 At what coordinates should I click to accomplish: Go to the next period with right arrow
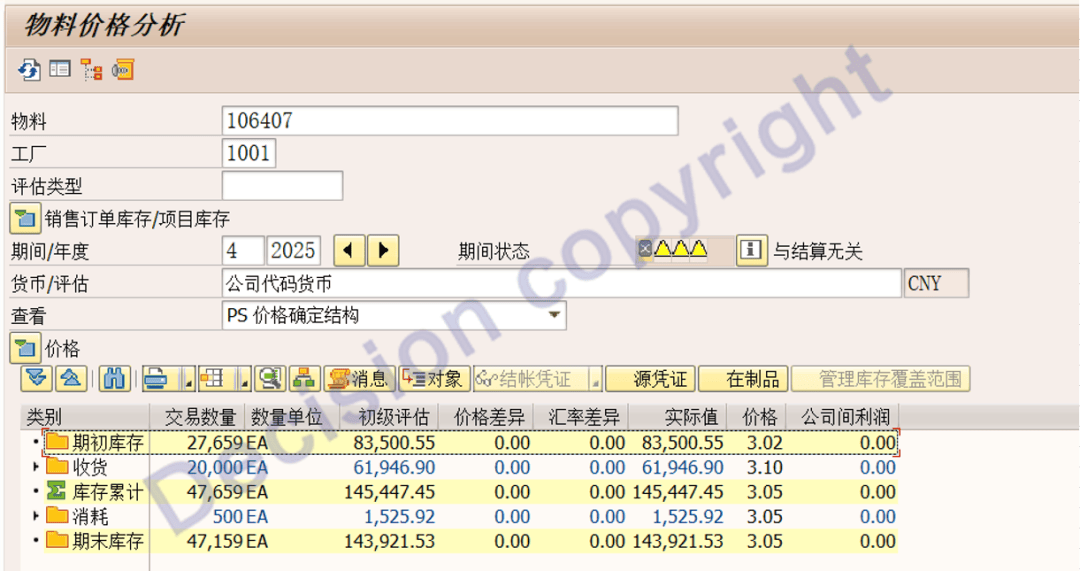coord(383,251)
